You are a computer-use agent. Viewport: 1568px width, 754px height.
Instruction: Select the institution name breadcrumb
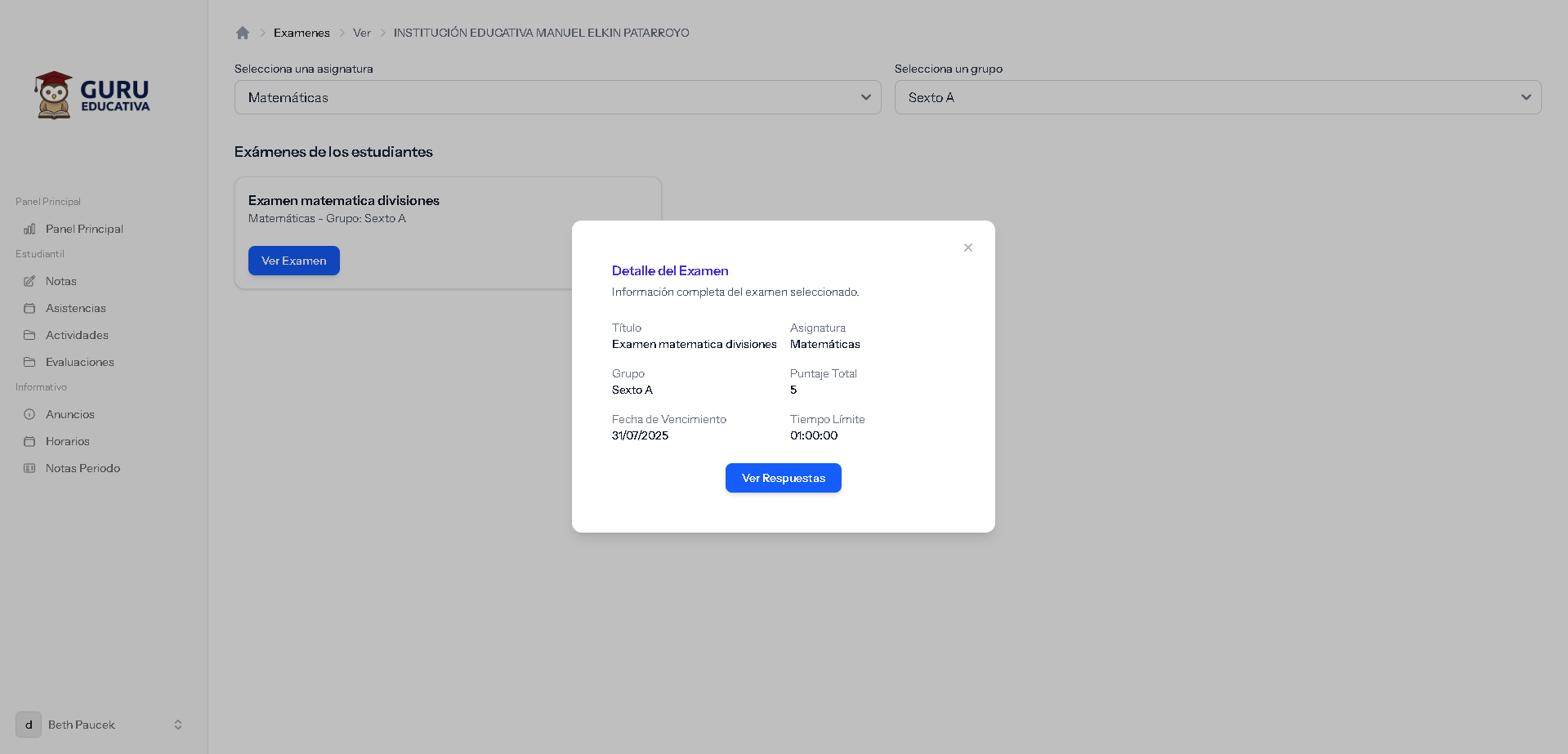click(x=541, y=33)
